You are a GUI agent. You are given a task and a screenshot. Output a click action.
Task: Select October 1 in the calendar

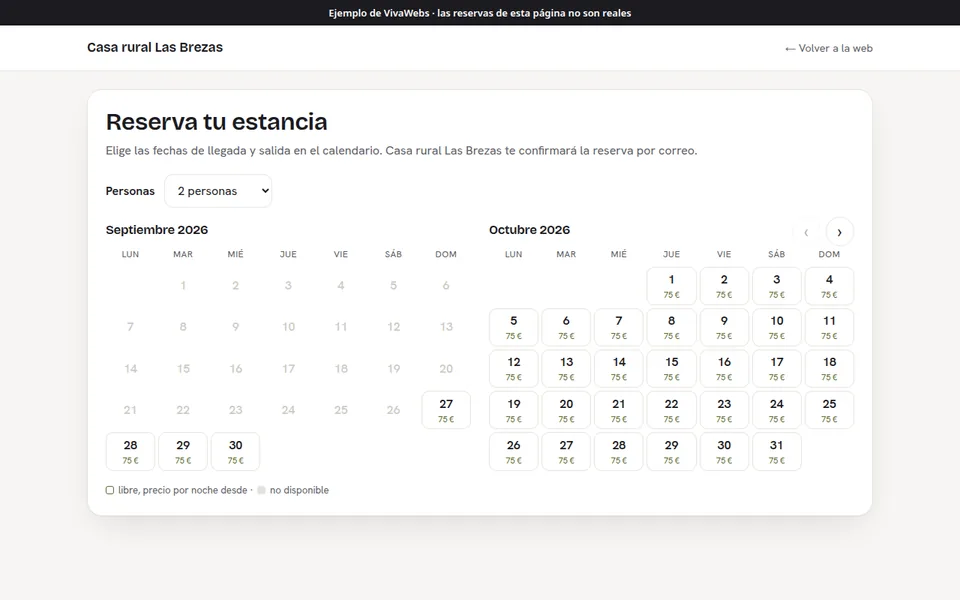(672, 286)
